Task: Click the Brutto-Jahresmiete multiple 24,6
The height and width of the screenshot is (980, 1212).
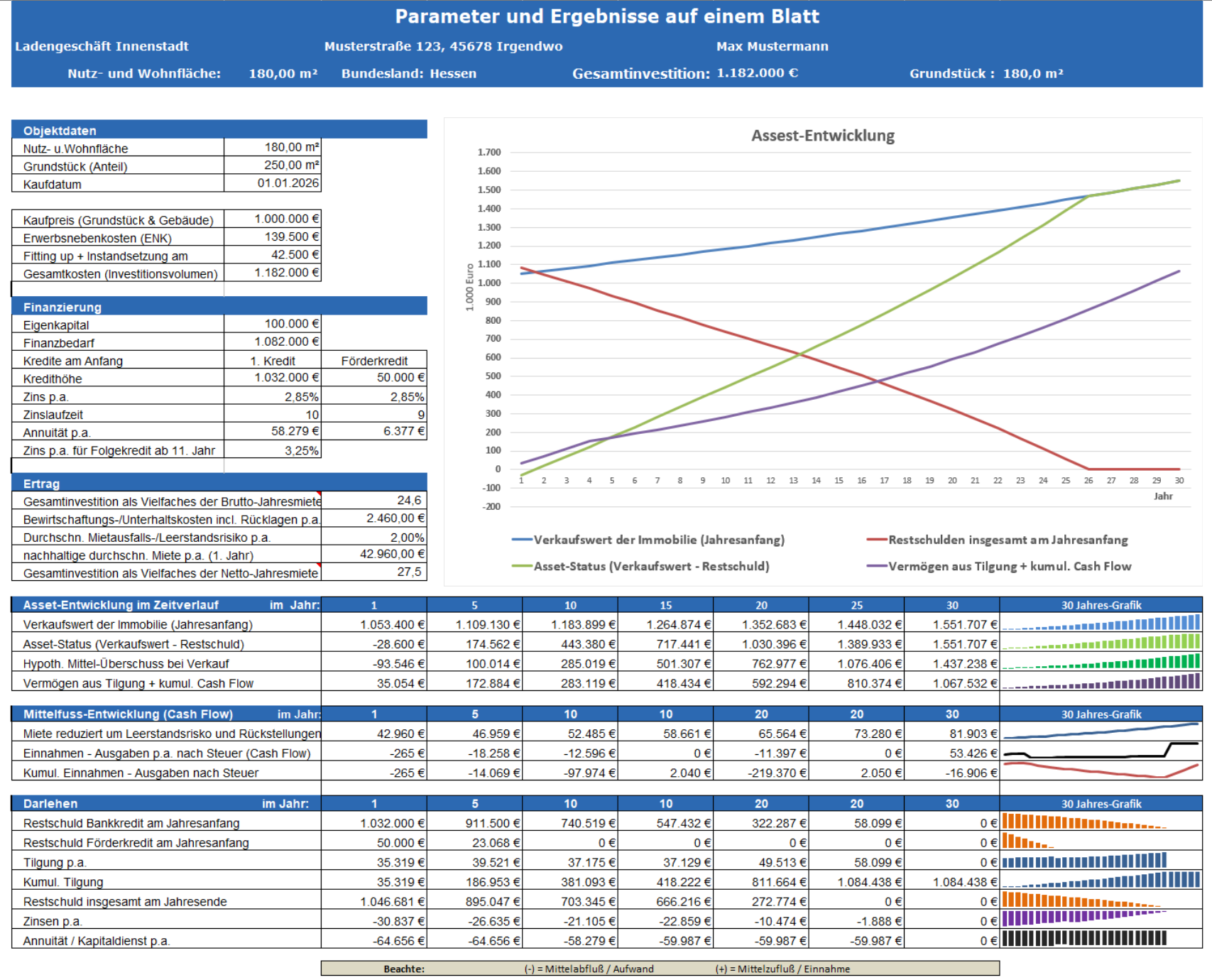Action: click(374, 501)
